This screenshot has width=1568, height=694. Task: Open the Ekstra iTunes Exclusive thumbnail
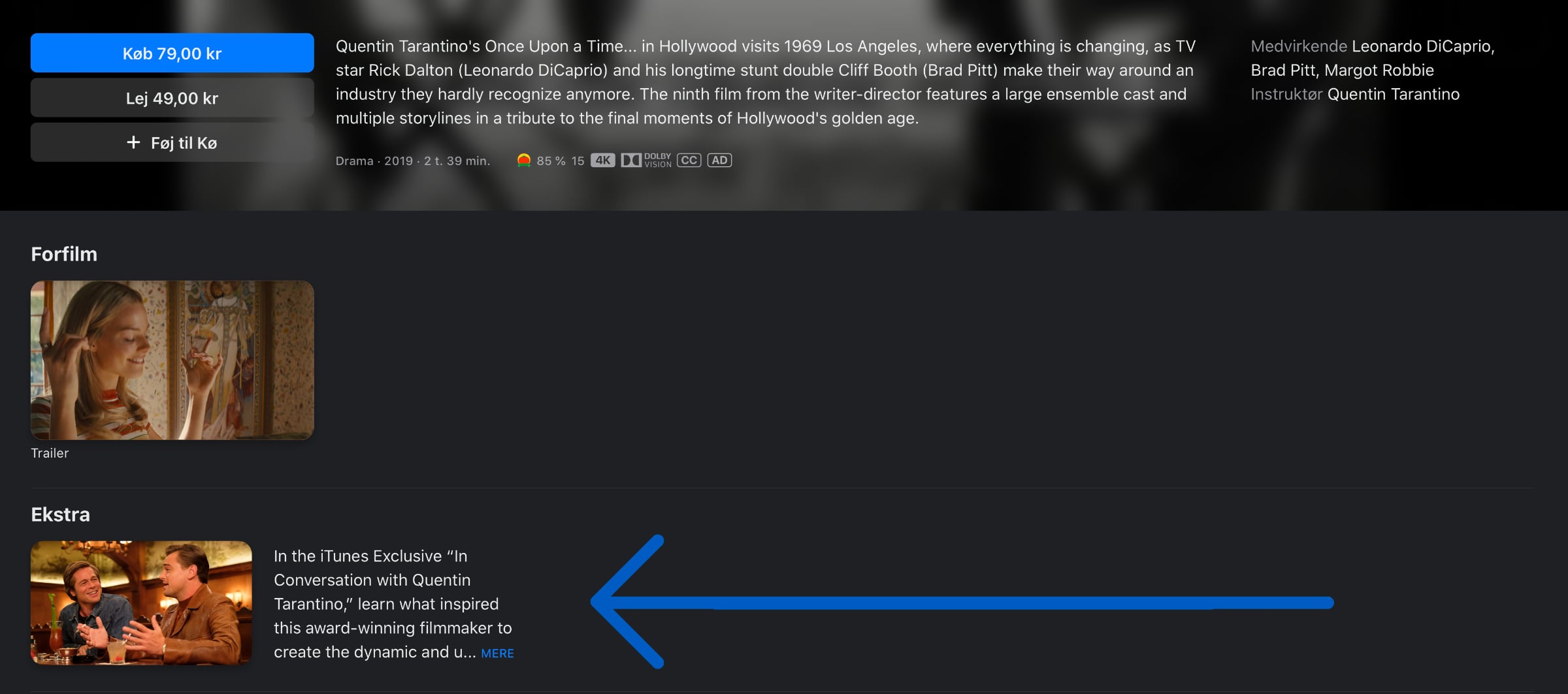coord(141,603)
